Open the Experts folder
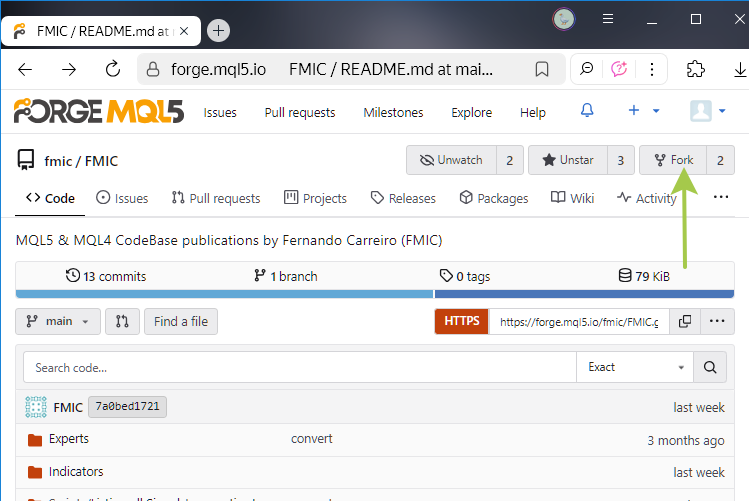 pos(69,439)
